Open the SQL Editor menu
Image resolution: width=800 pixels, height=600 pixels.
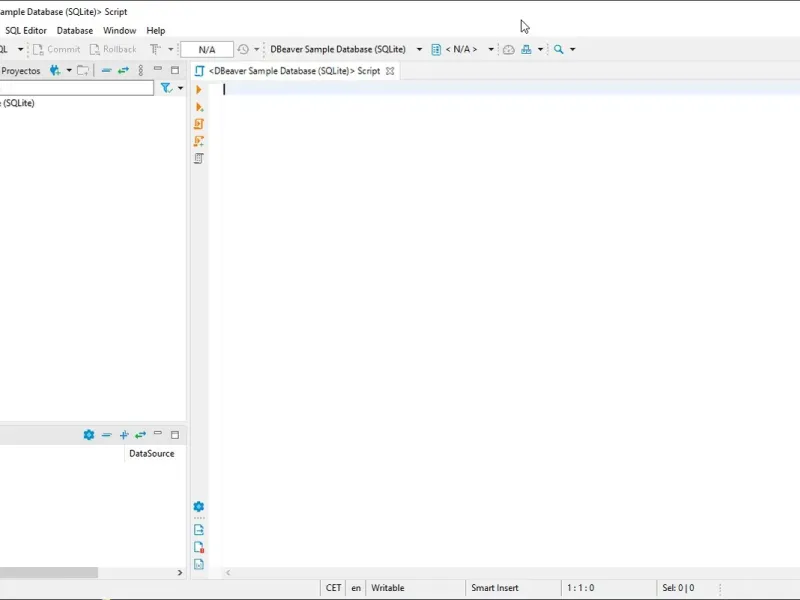26,31
